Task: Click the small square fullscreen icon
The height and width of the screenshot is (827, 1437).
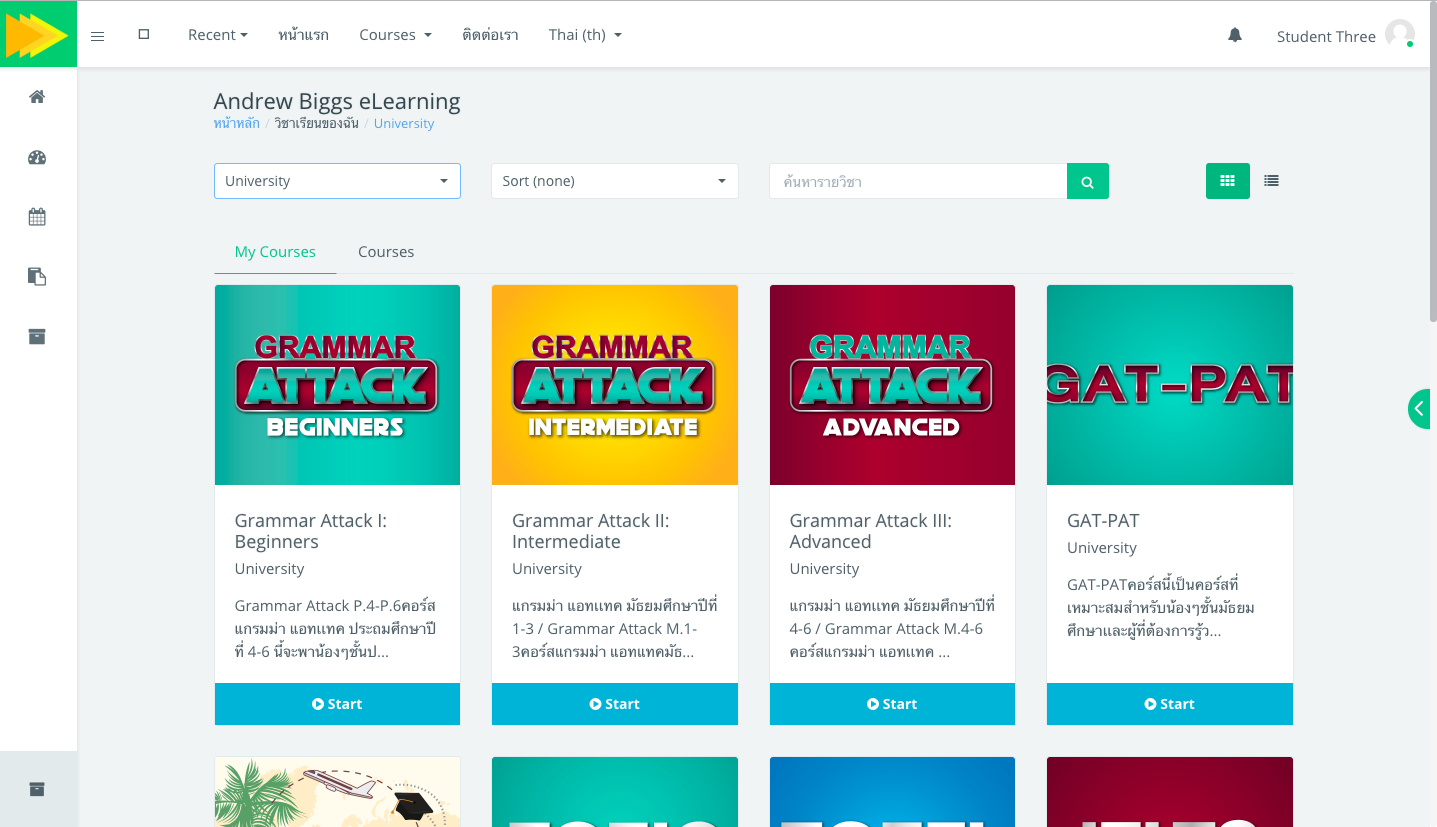Action: click(x=144, y=34)
